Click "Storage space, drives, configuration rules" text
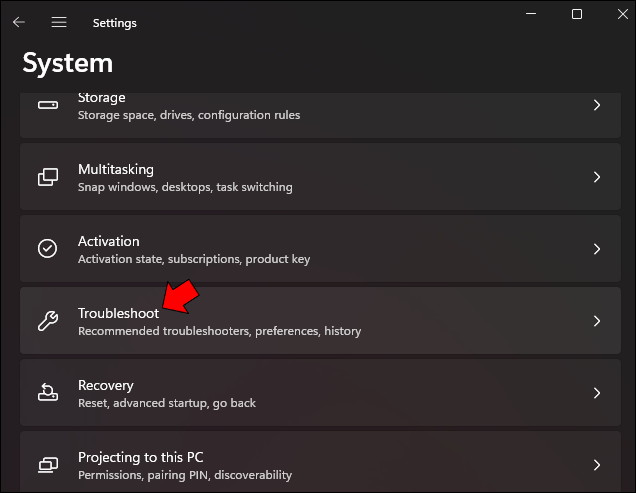This screenshot has width=636, height=493. click(189, 115)
